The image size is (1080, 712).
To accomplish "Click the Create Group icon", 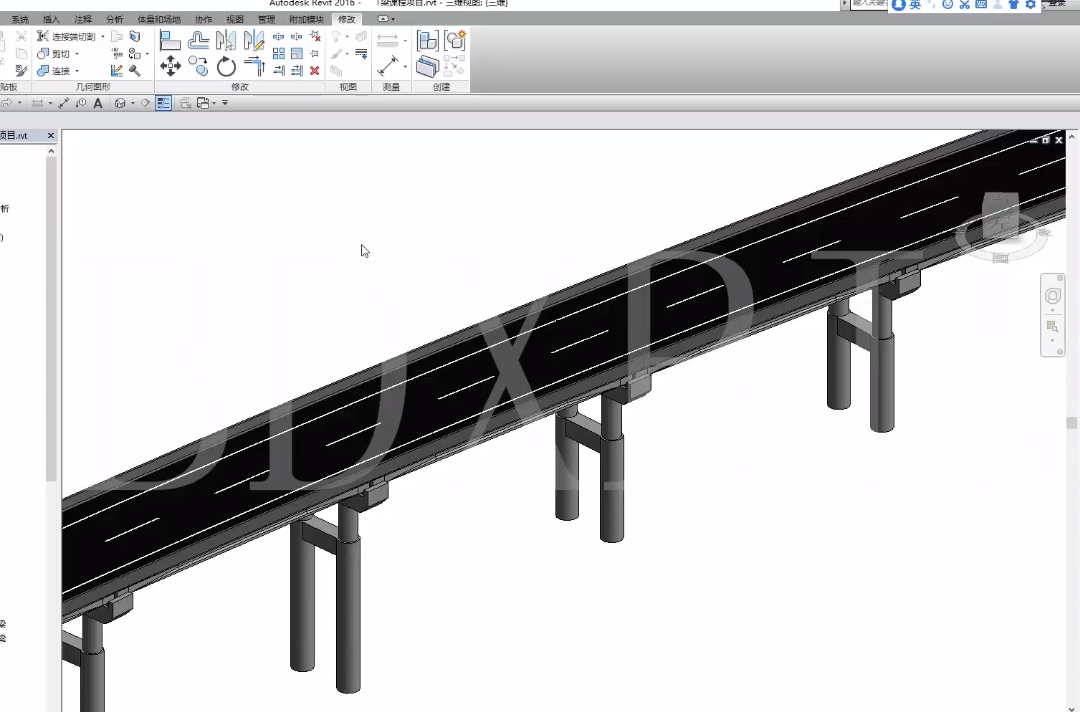I will click(x=455, y=41).
